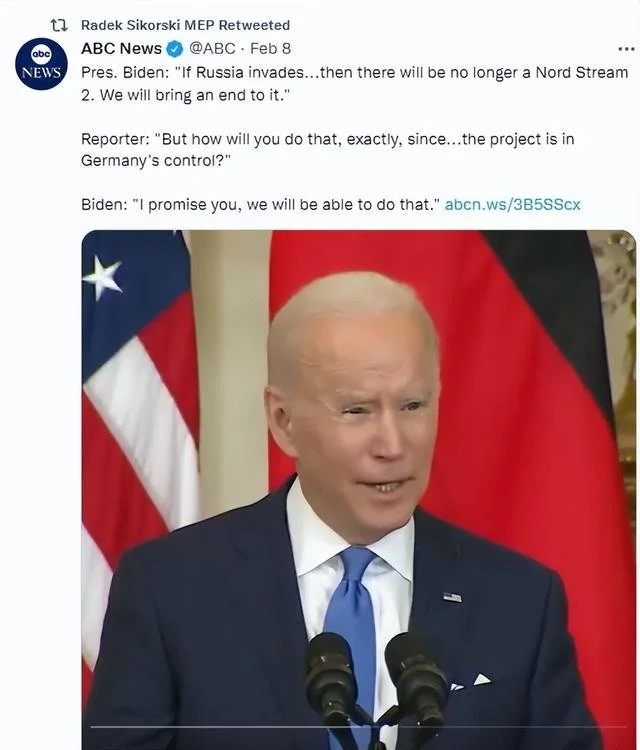Open the Feb 8 timestamp
The image size is (640, 750).
click(270, 48)
